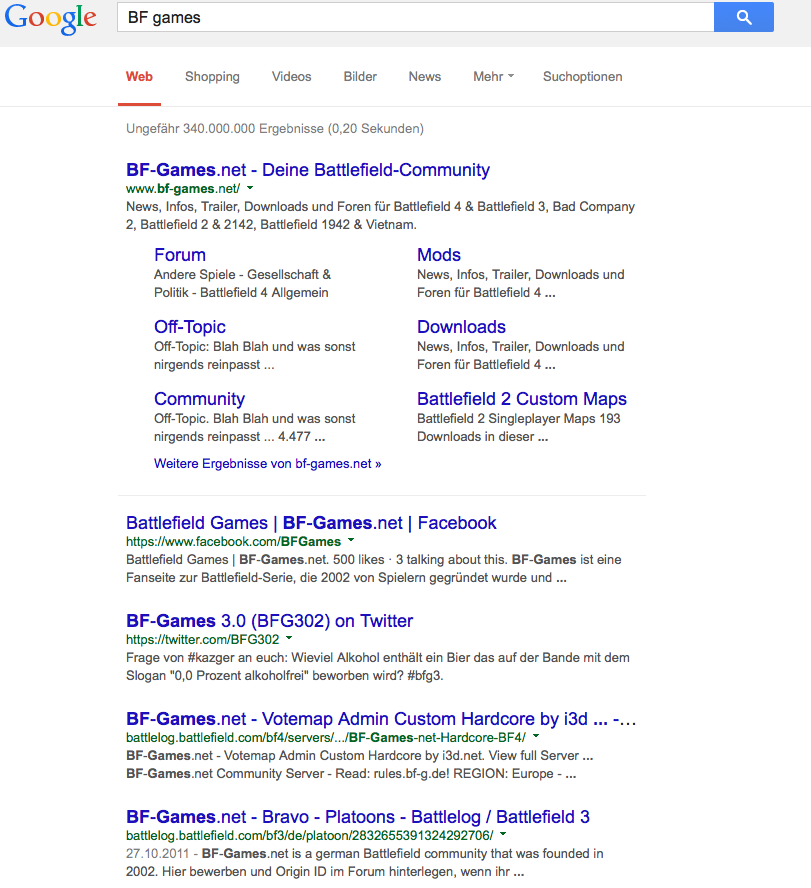Viewport: 811px width, 888px height.
Task: Select the Web tab
Action: 139,76
